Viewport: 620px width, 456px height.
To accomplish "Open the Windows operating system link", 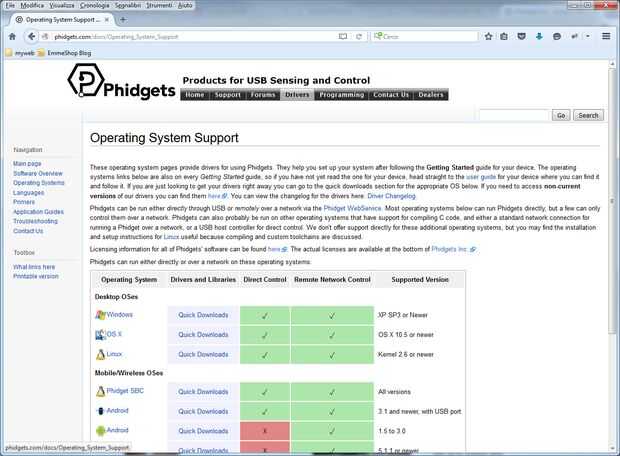I will 119,314.
